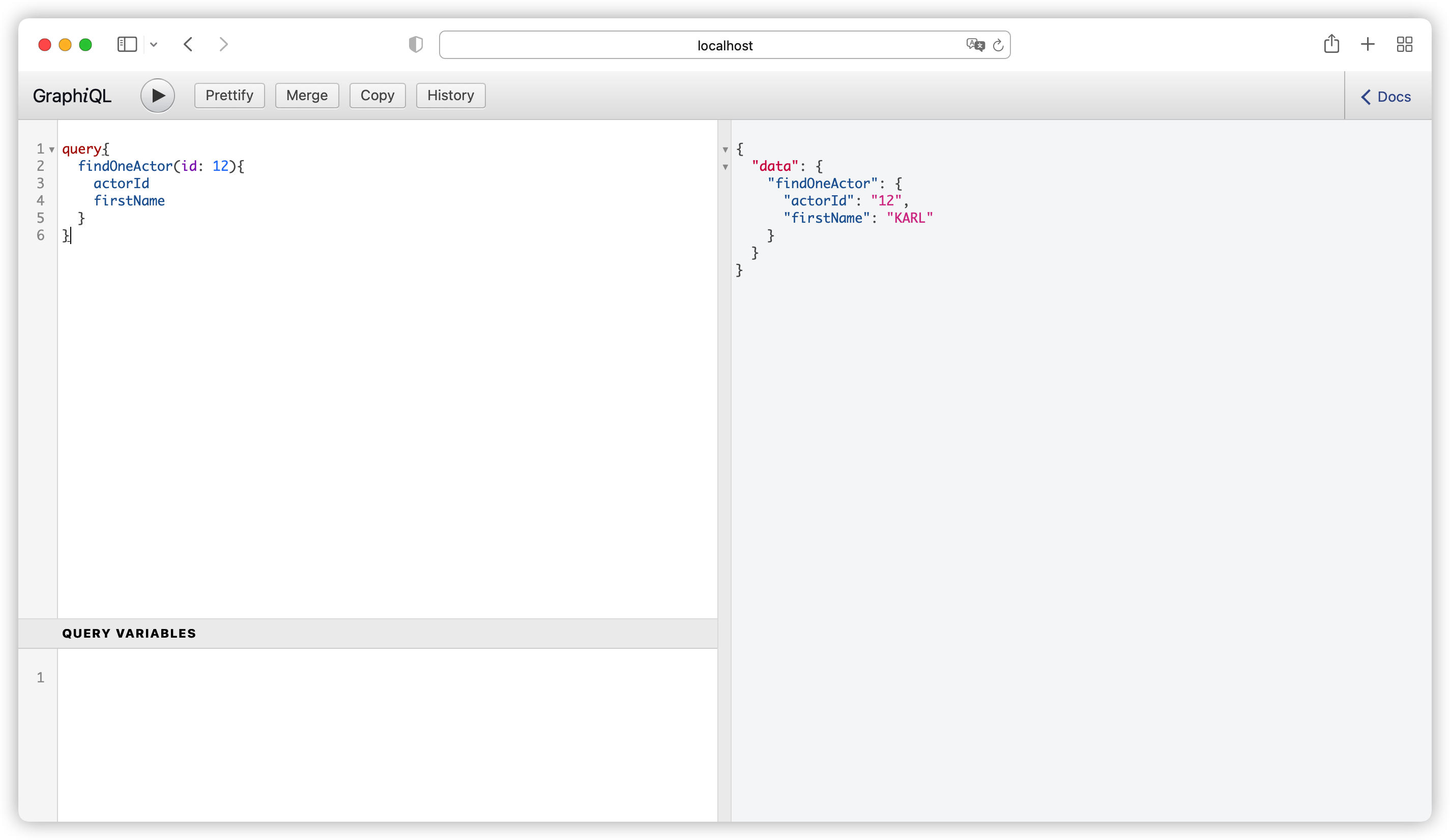The width and height of the screenshot is (1450, 840).
Task: Reload the localhost page
Action: (x=998, y=45)
